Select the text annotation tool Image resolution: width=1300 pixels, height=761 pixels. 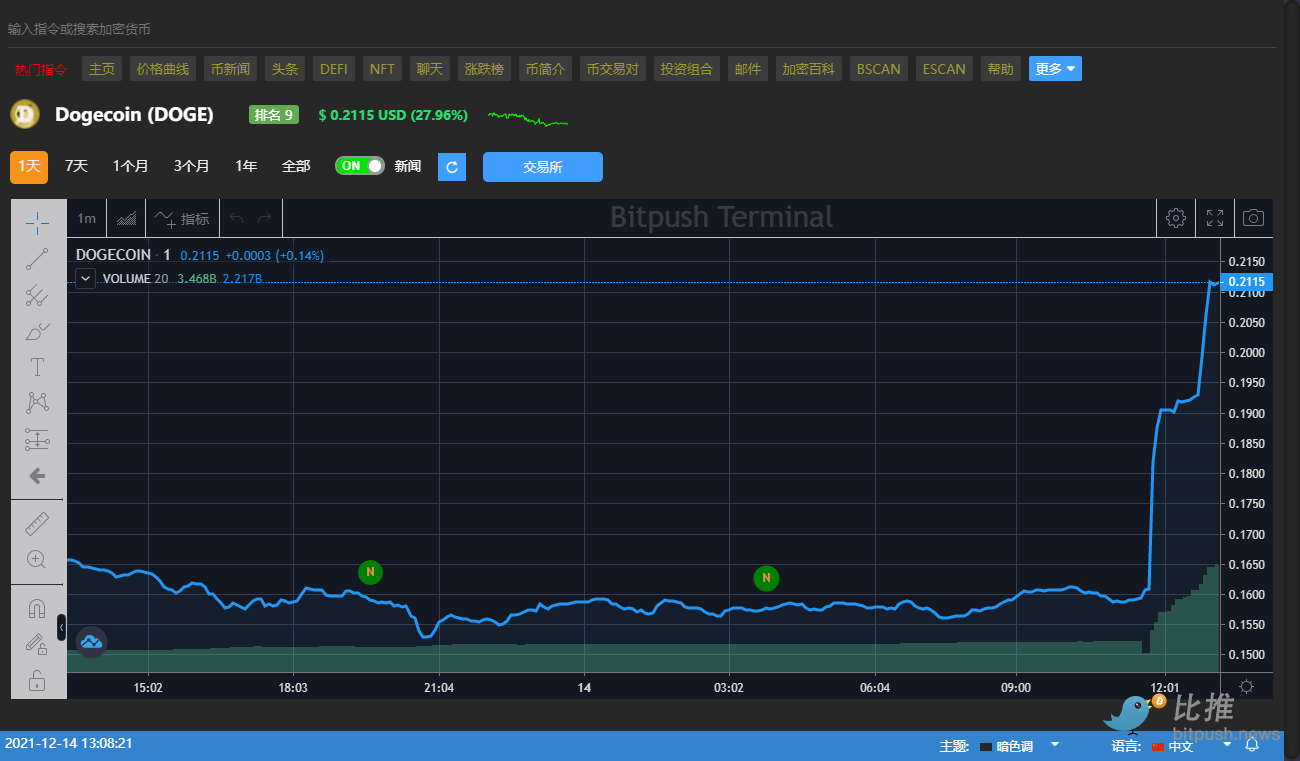click(x=37, y=367)
